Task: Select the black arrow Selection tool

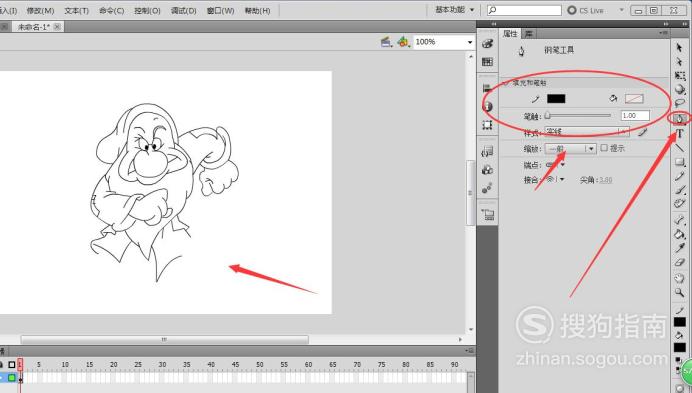Action: click(x=680, y=47)
